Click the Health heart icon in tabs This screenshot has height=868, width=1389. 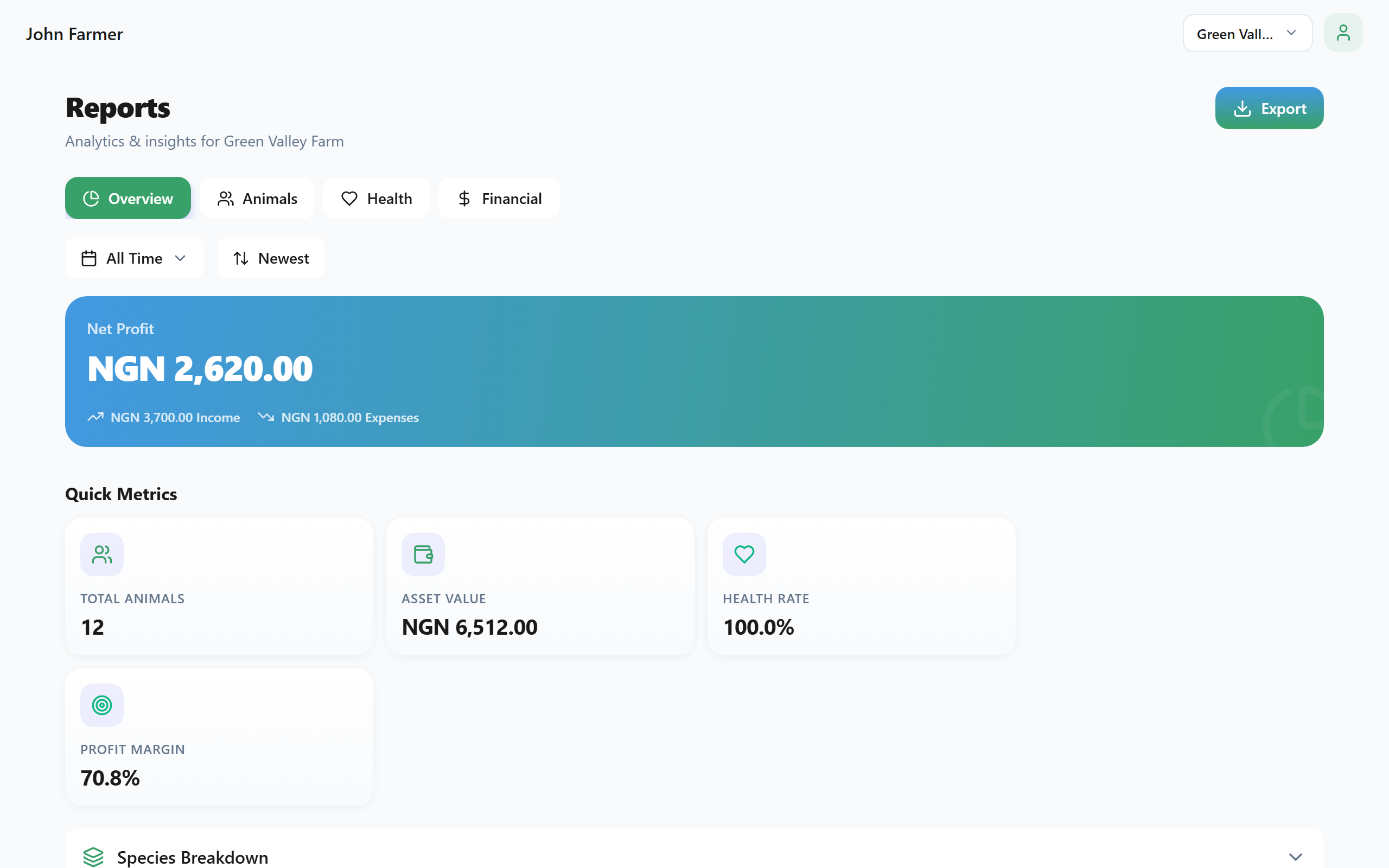tap(349, 199)
